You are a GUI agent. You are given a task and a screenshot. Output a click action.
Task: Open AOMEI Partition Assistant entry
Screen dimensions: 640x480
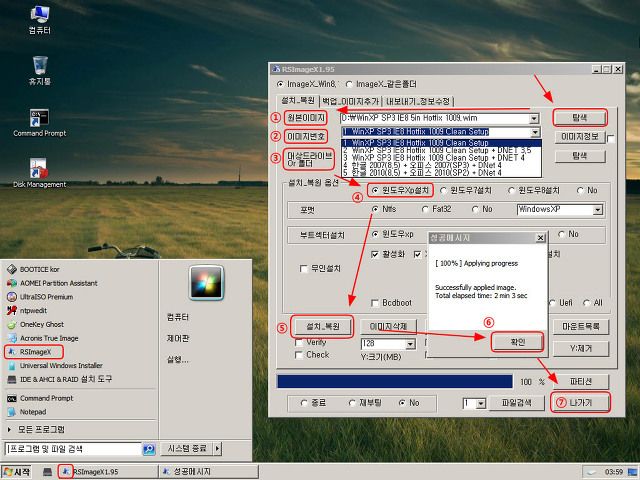click(58, 283)
